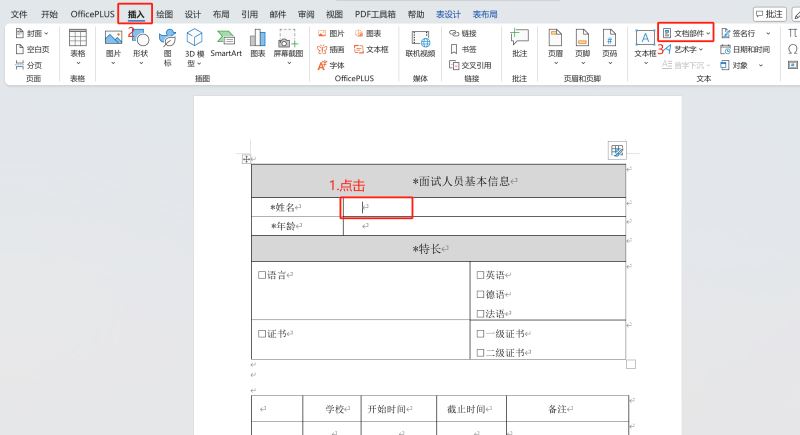
Task: Switch to the Table Layout (表布局) tab
Action: pos(485,14)
